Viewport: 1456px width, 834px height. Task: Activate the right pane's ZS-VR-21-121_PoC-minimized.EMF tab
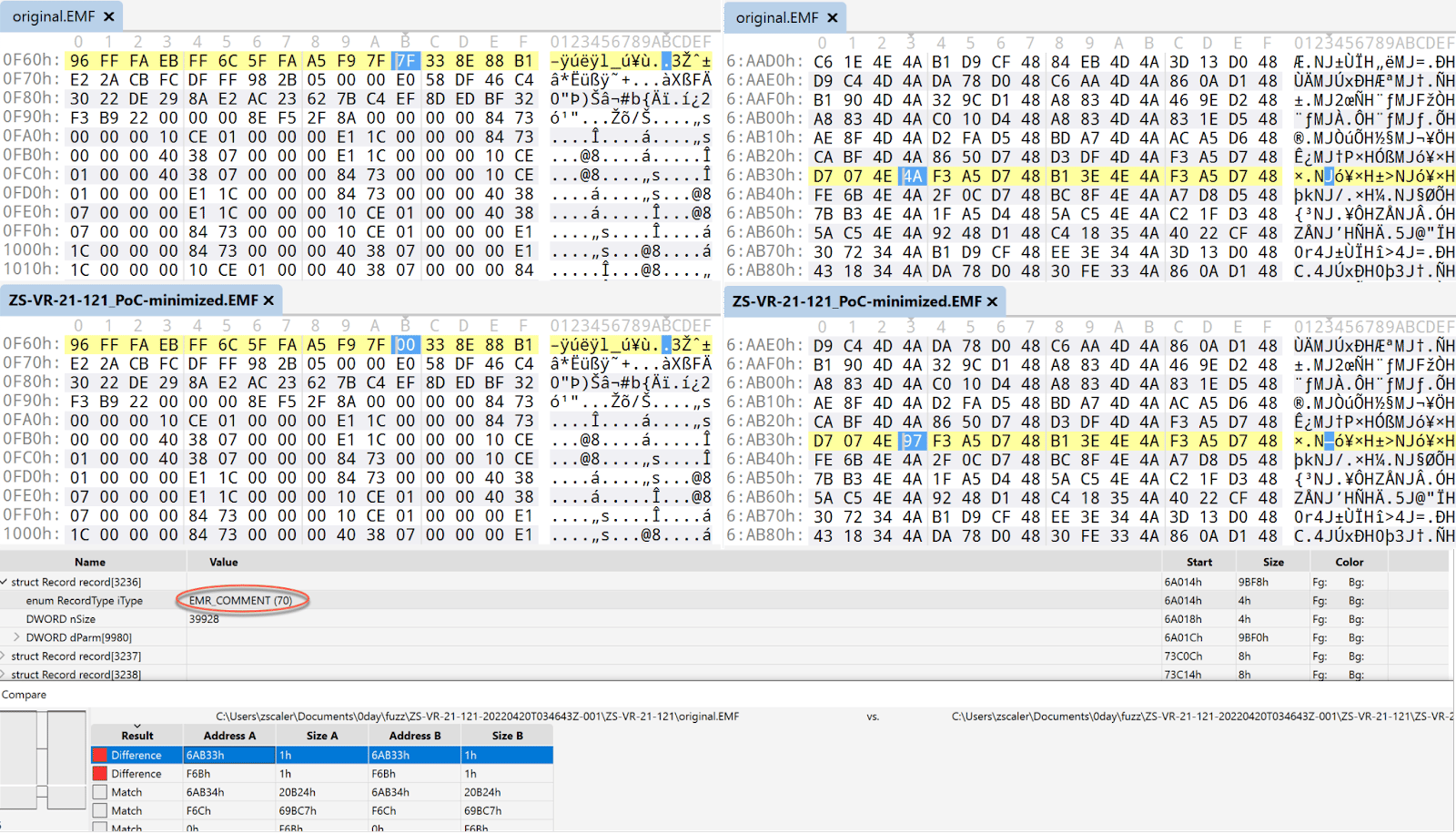pyautogui.click(x=856, y=301)
